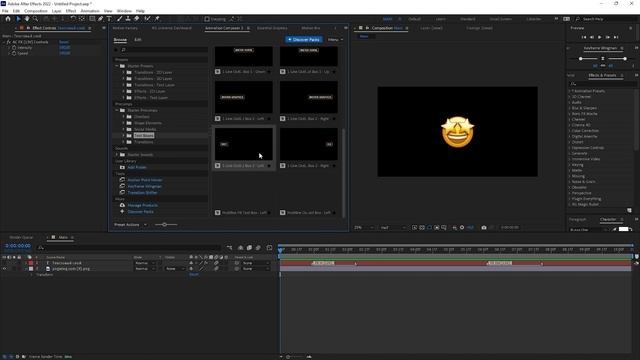Toggle the motion blur icon in the timeline header
Screen dimensions: 640x360
point(258,248)
